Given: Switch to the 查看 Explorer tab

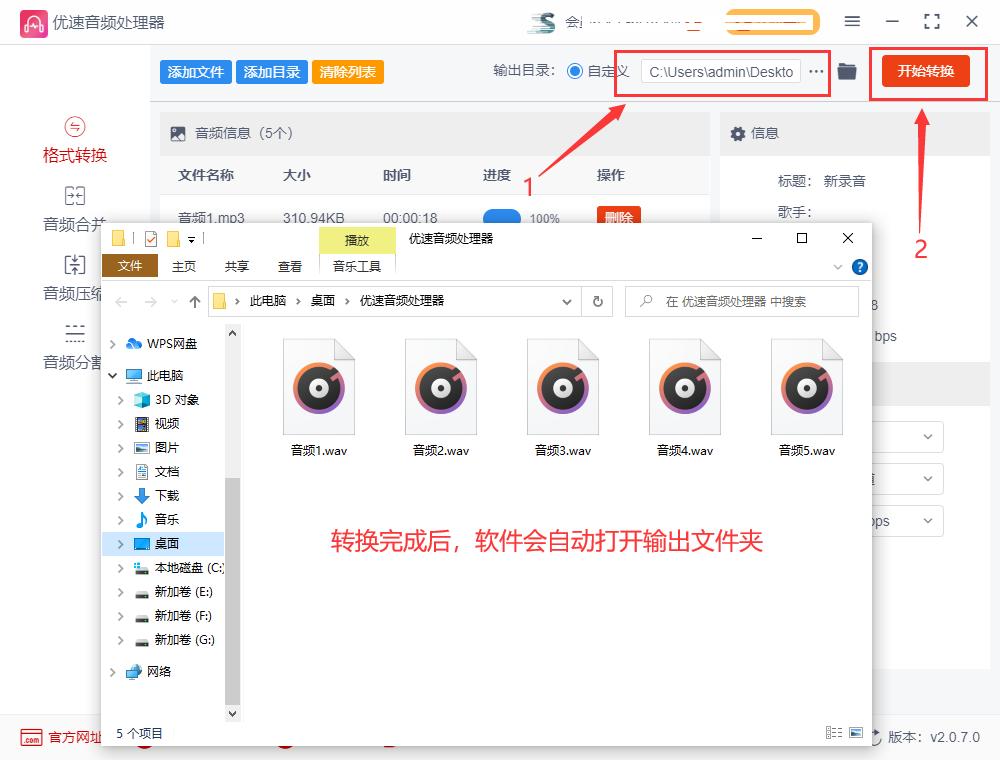Looking at the screenshot, I should click(x=290, y=266).
